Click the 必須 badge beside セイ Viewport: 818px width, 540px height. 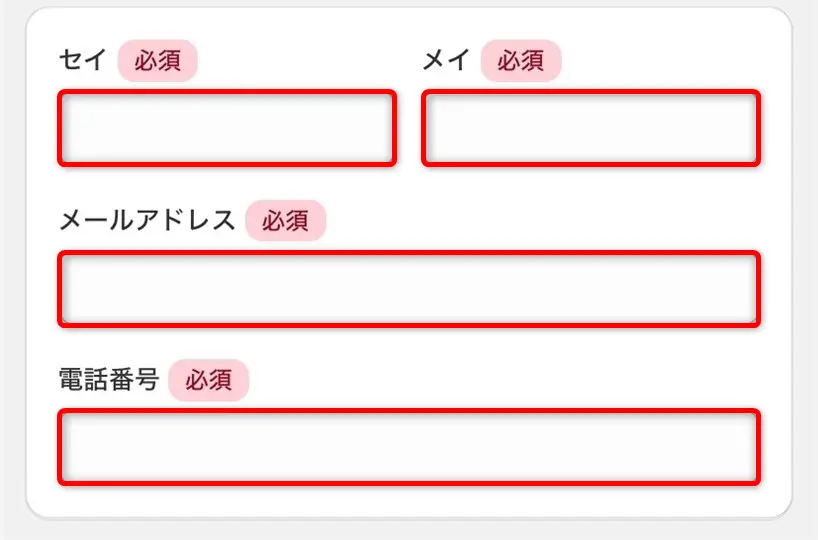tap(158, 61)
